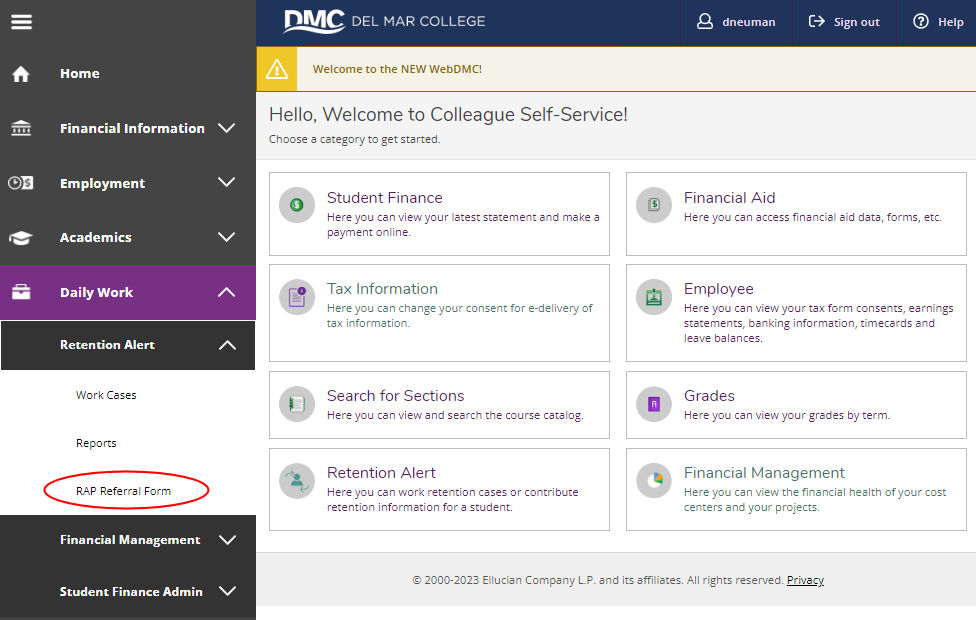The height and width of the screenshot is (620, 976).
Task: Click 'Here you can view your grades by term.'
Action: tap(787, 415)
